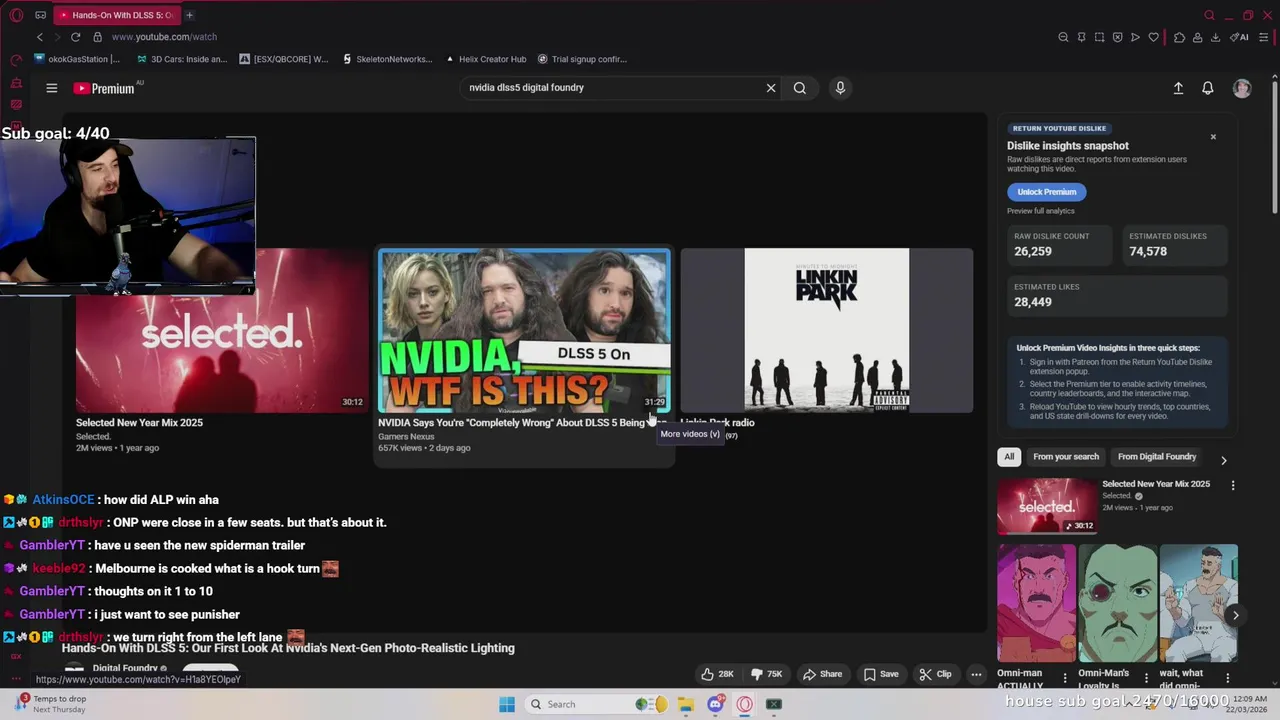Viewport: 1280px width, 720px height.
Task: Click the browser zoom-out magnifier icon
Action: tap(1063, 37)
